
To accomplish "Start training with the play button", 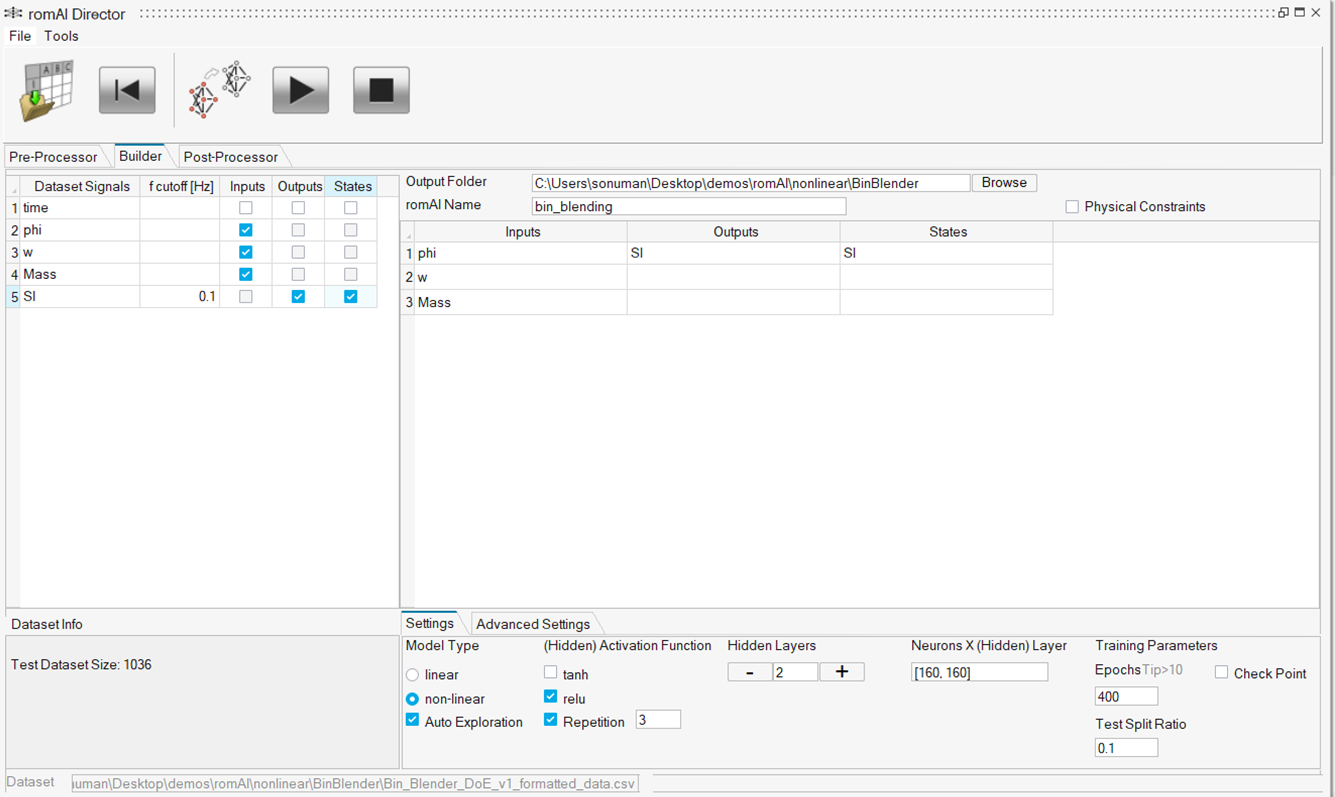I will pyautogui.click(x=300, y=91).
